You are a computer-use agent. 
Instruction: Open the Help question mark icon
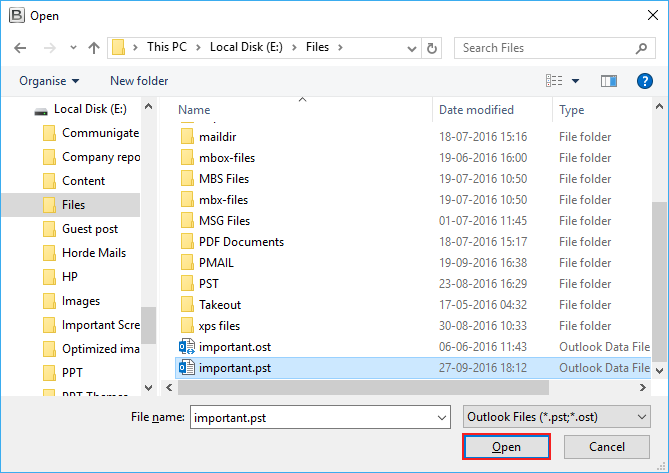[x=645, y=81]
